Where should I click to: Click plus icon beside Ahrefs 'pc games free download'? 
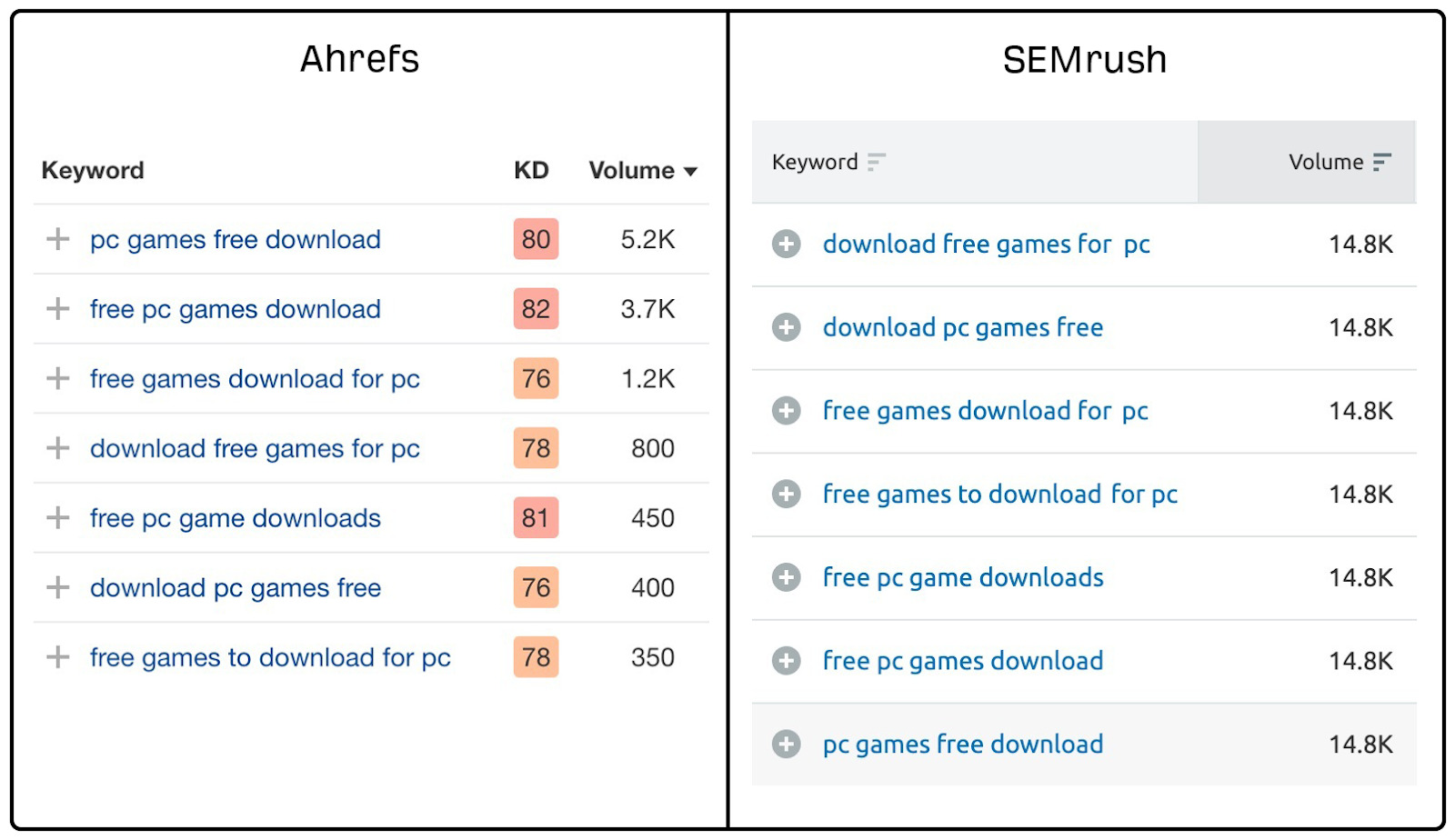point(58,239)
